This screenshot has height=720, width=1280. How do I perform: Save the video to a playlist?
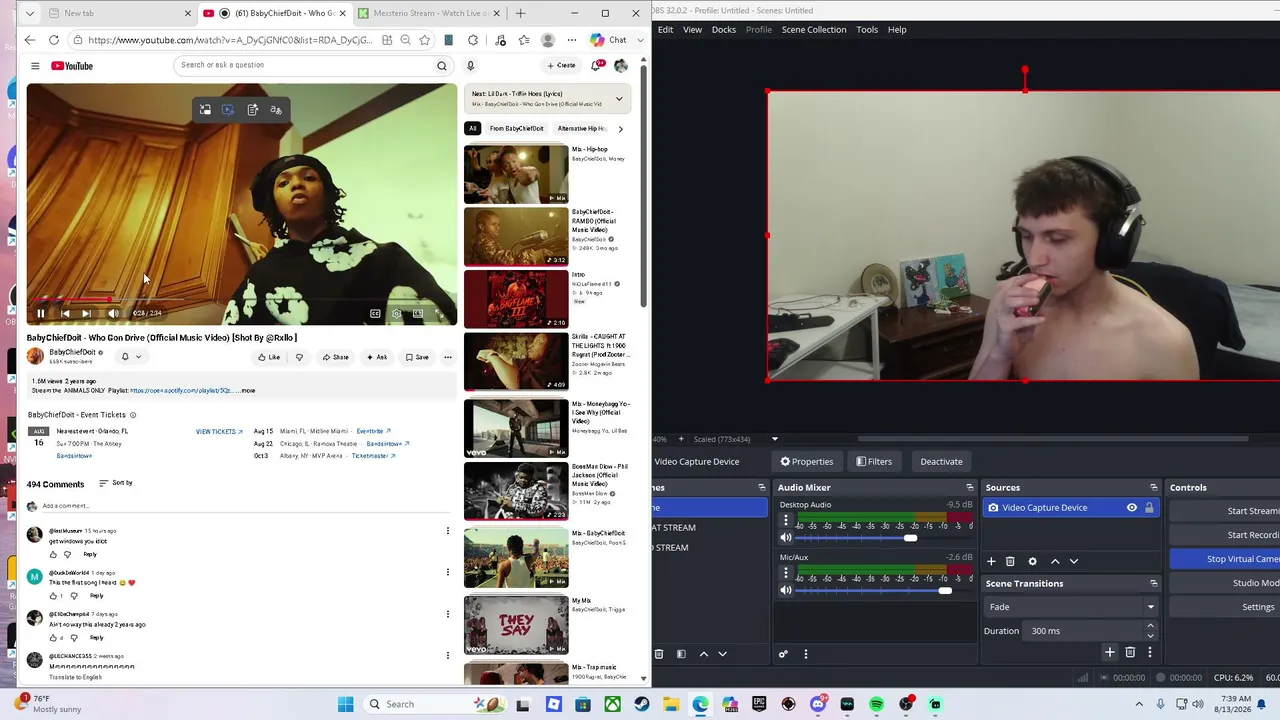tap(417, 357)
